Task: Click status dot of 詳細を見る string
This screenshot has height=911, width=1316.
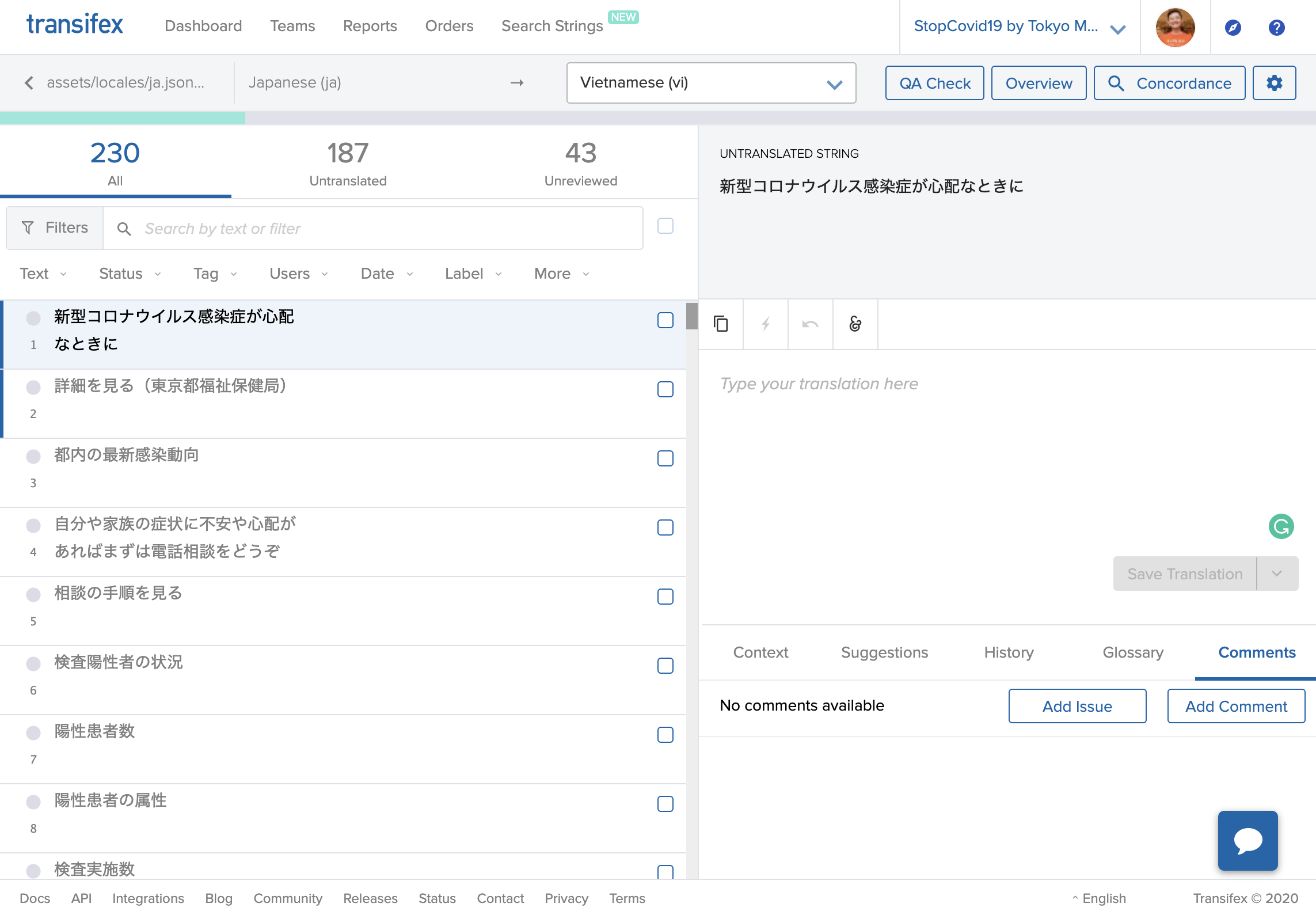Action: click(33, 388)
